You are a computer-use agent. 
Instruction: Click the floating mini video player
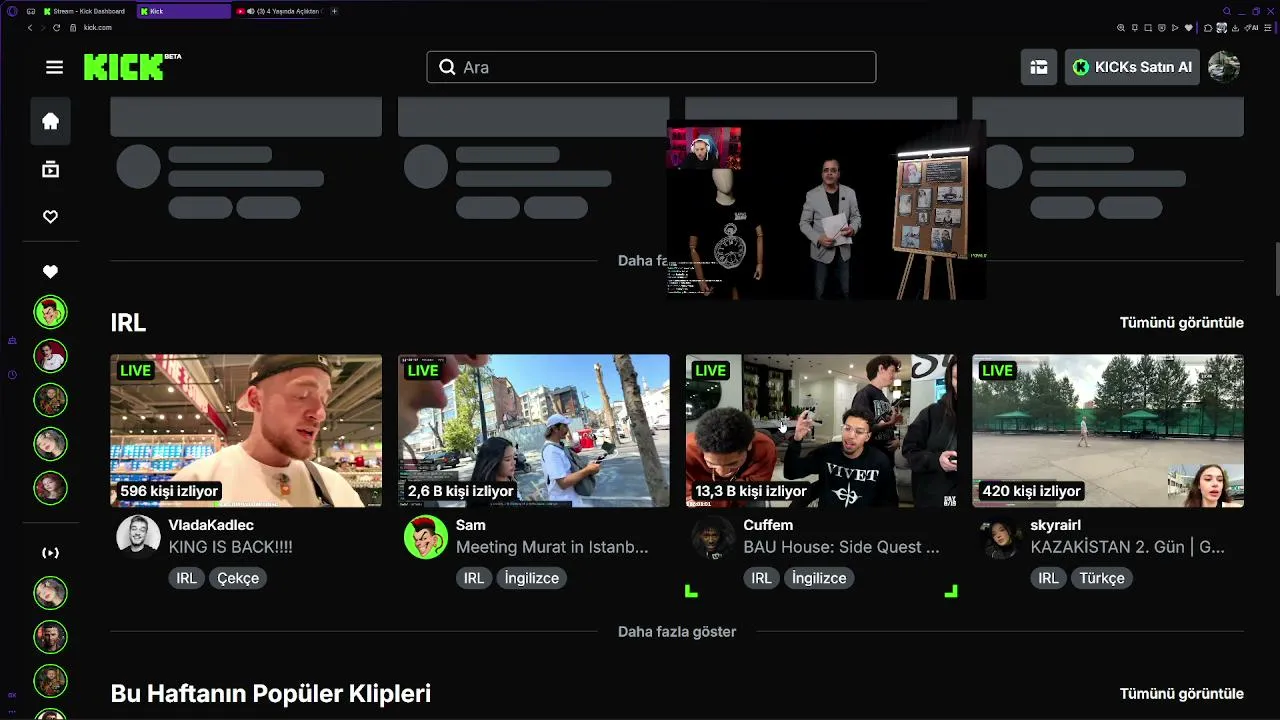[826, 210]
